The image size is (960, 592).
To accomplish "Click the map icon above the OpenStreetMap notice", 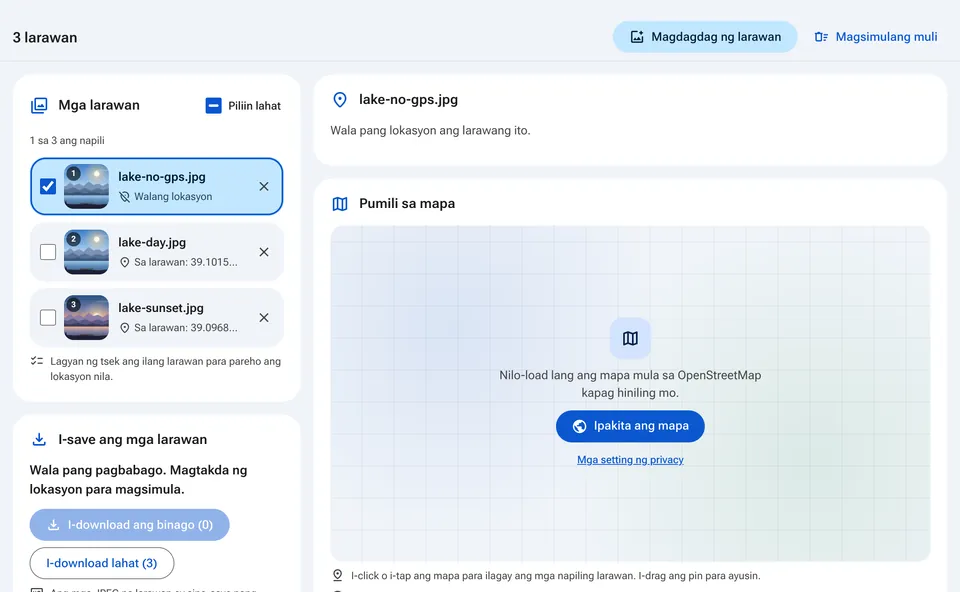I will click(x=630, y=338).
